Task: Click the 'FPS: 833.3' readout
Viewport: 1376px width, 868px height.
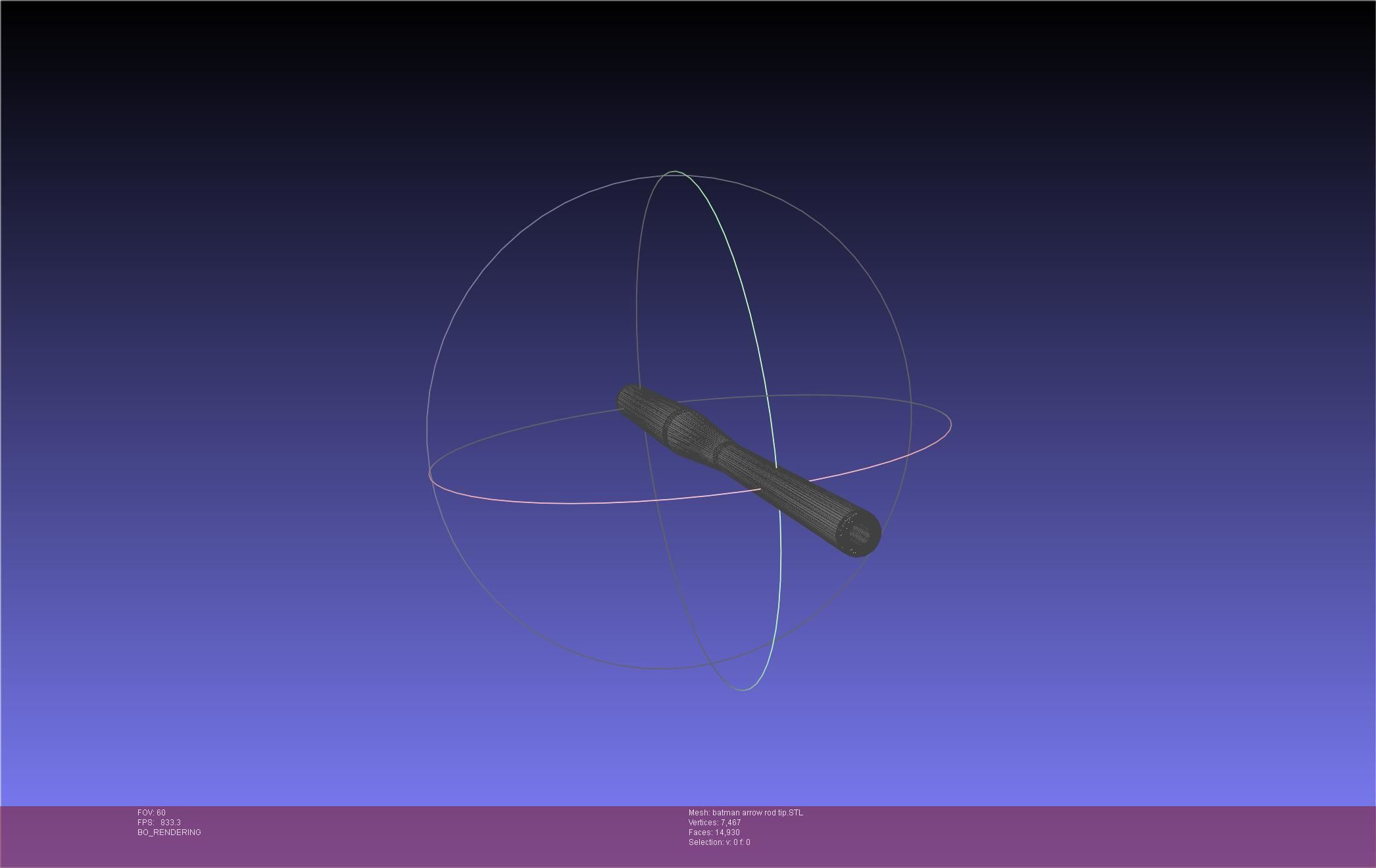Action: click(x=159, y=823)
